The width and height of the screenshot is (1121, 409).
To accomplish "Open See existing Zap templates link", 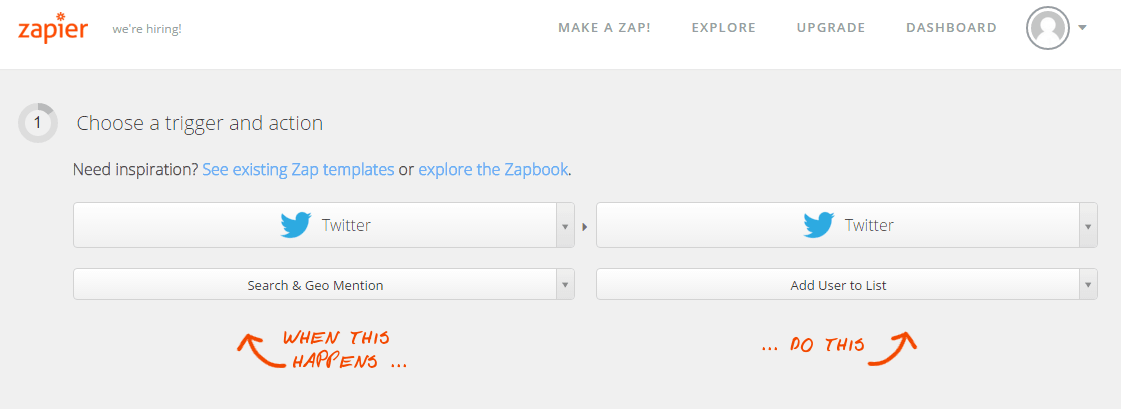I will tap(298, 169).
